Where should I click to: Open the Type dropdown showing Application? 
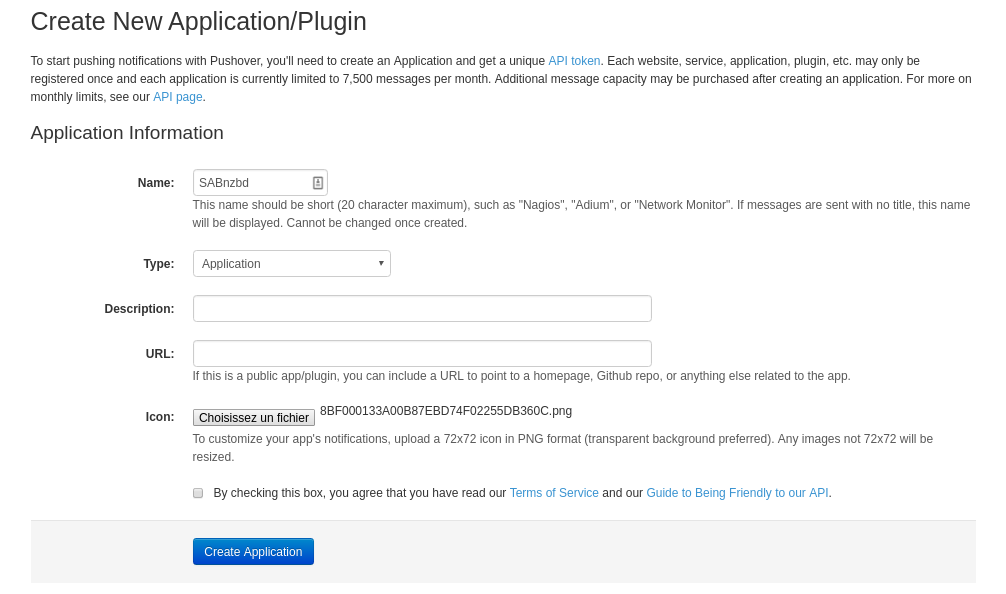tap(292, 264)
